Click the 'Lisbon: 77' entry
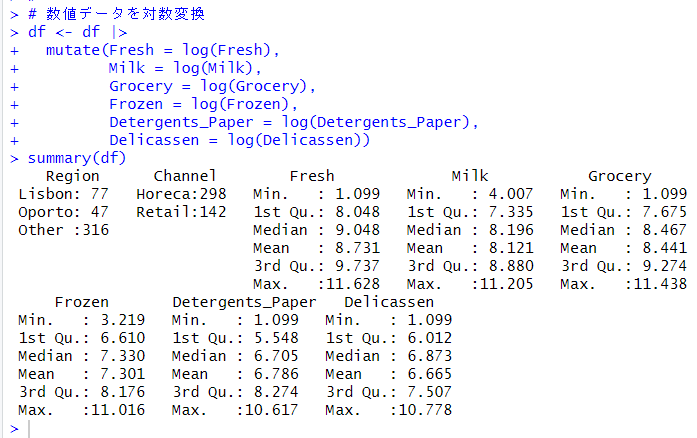 pos(64,194)
